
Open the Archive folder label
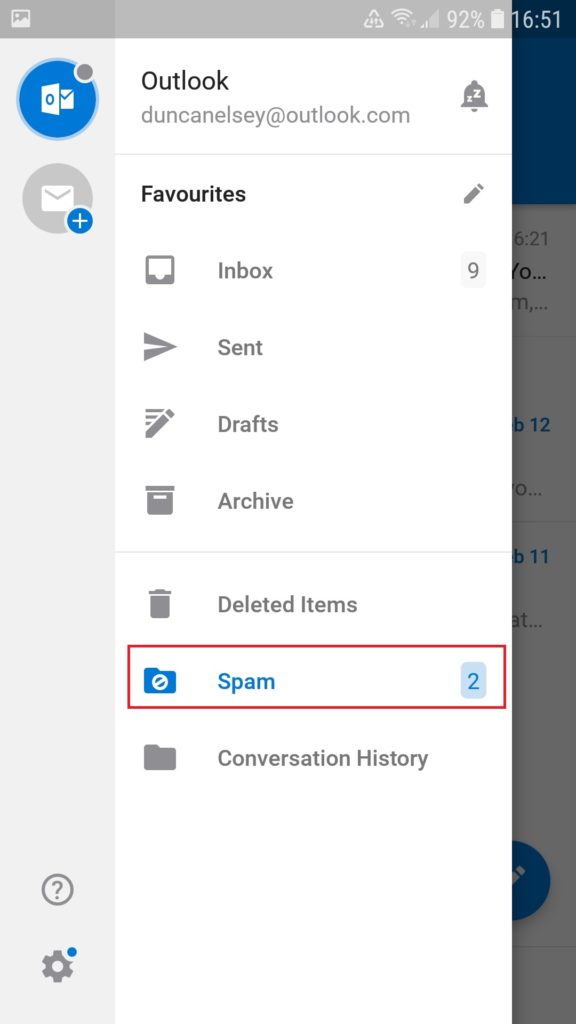255,501
